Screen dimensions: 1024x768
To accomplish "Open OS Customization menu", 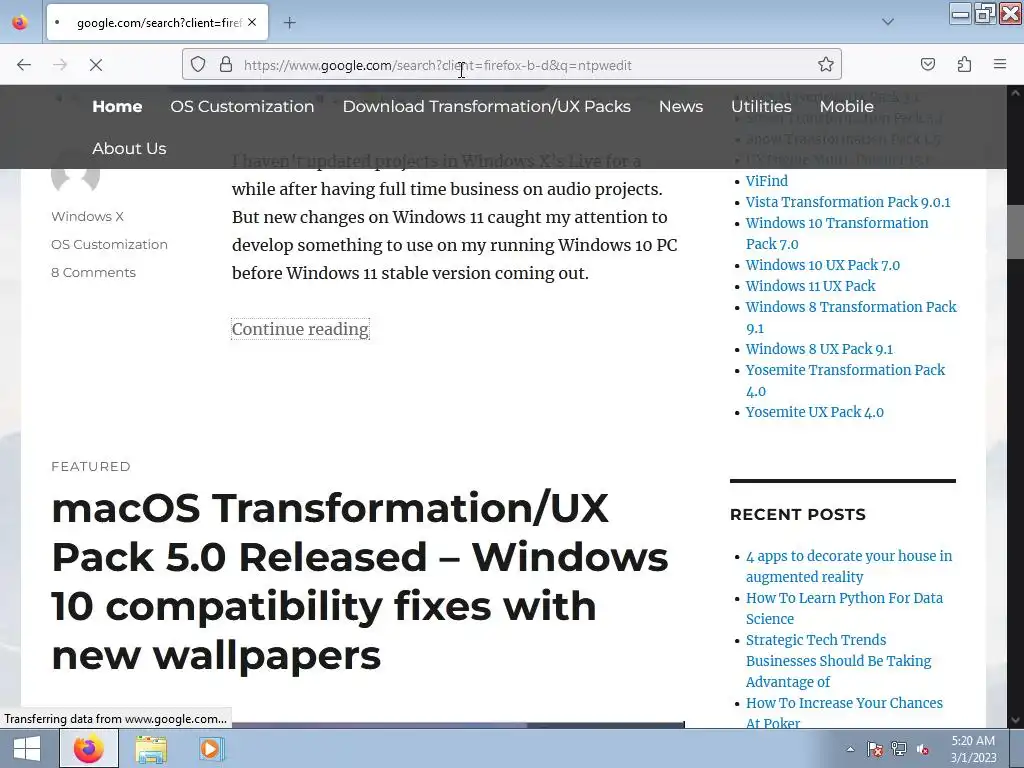I will coord(242,106).
